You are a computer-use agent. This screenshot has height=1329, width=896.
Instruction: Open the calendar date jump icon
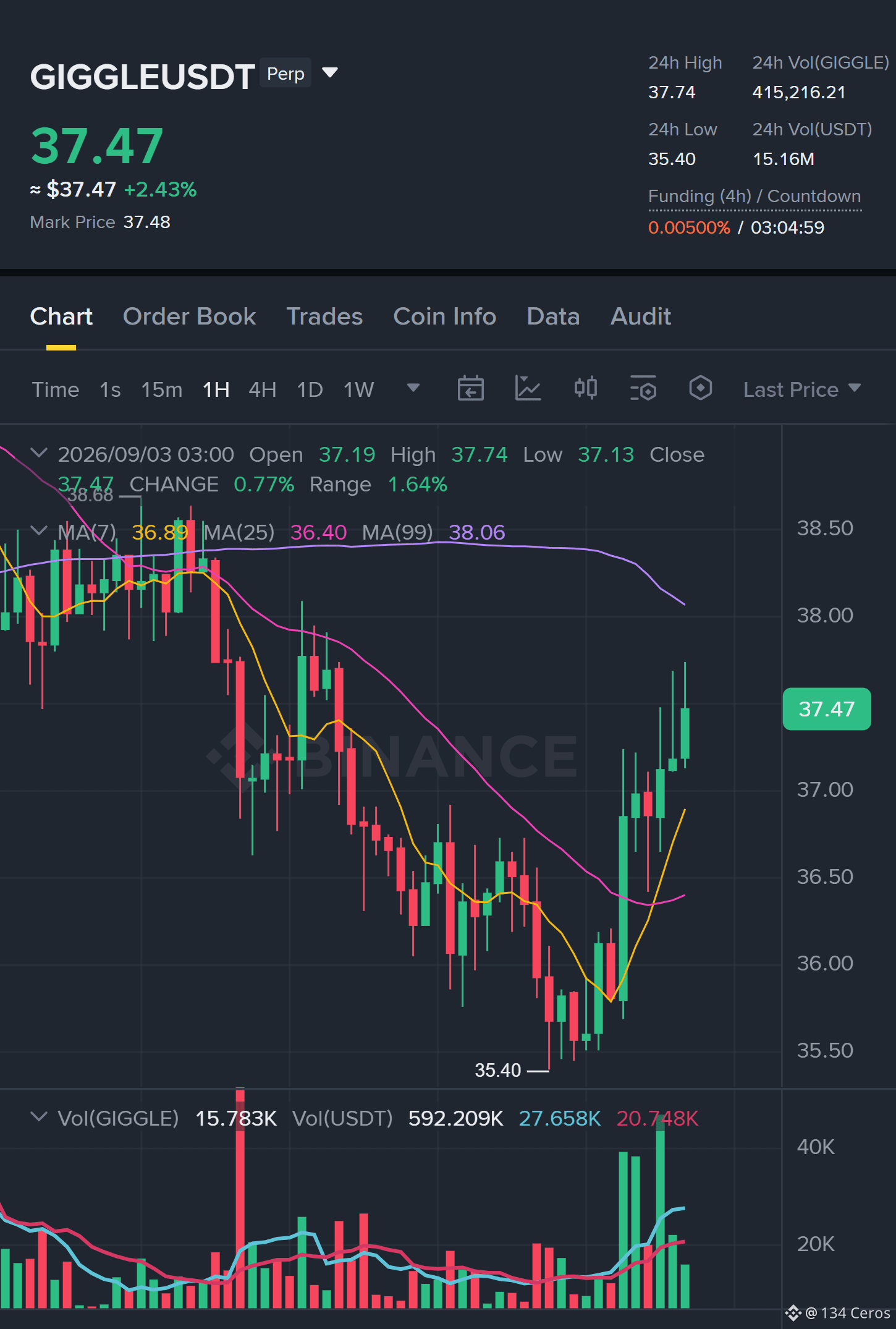tap(470, 389)
